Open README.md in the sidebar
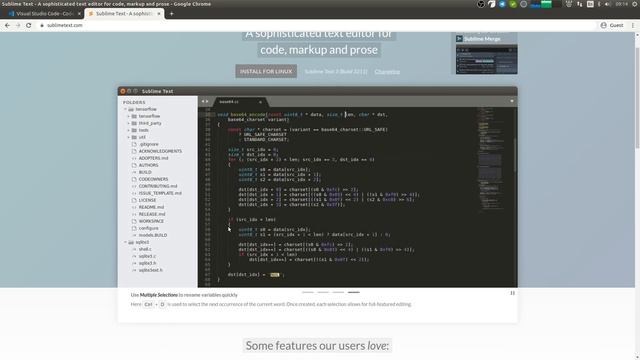This screenshot has width=640, height=360. click(151, 207)
